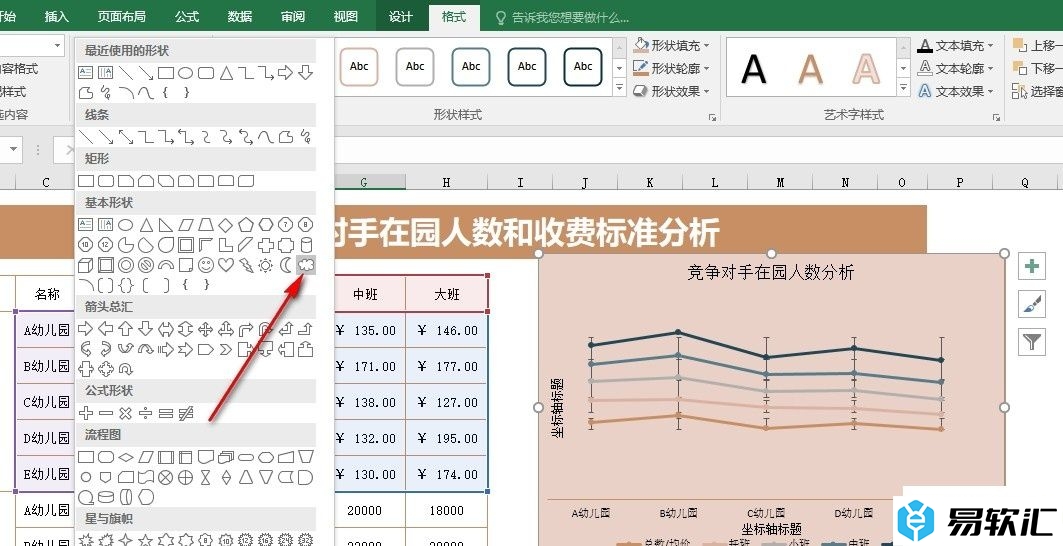This screenshot has height=546, width=1063.
Task: Select the Flowchart Decision diamond
Action: 125,457
